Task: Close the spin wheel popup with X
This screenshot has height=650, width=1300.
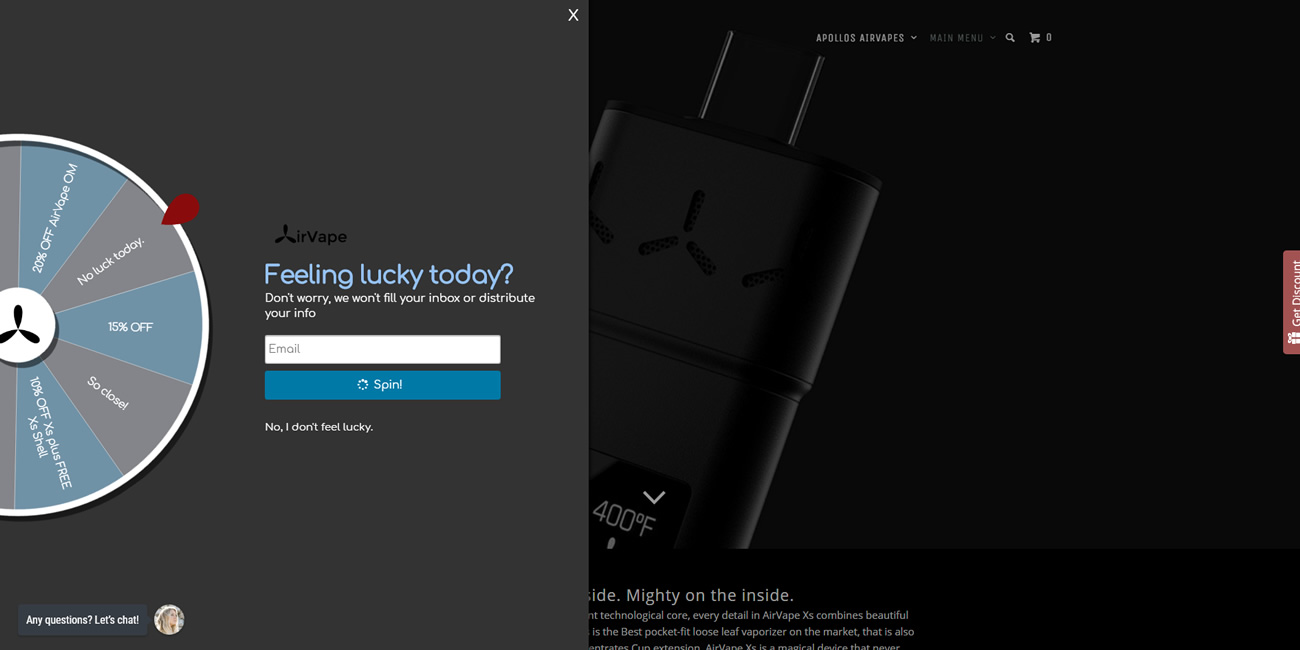Action: (573, 15)
